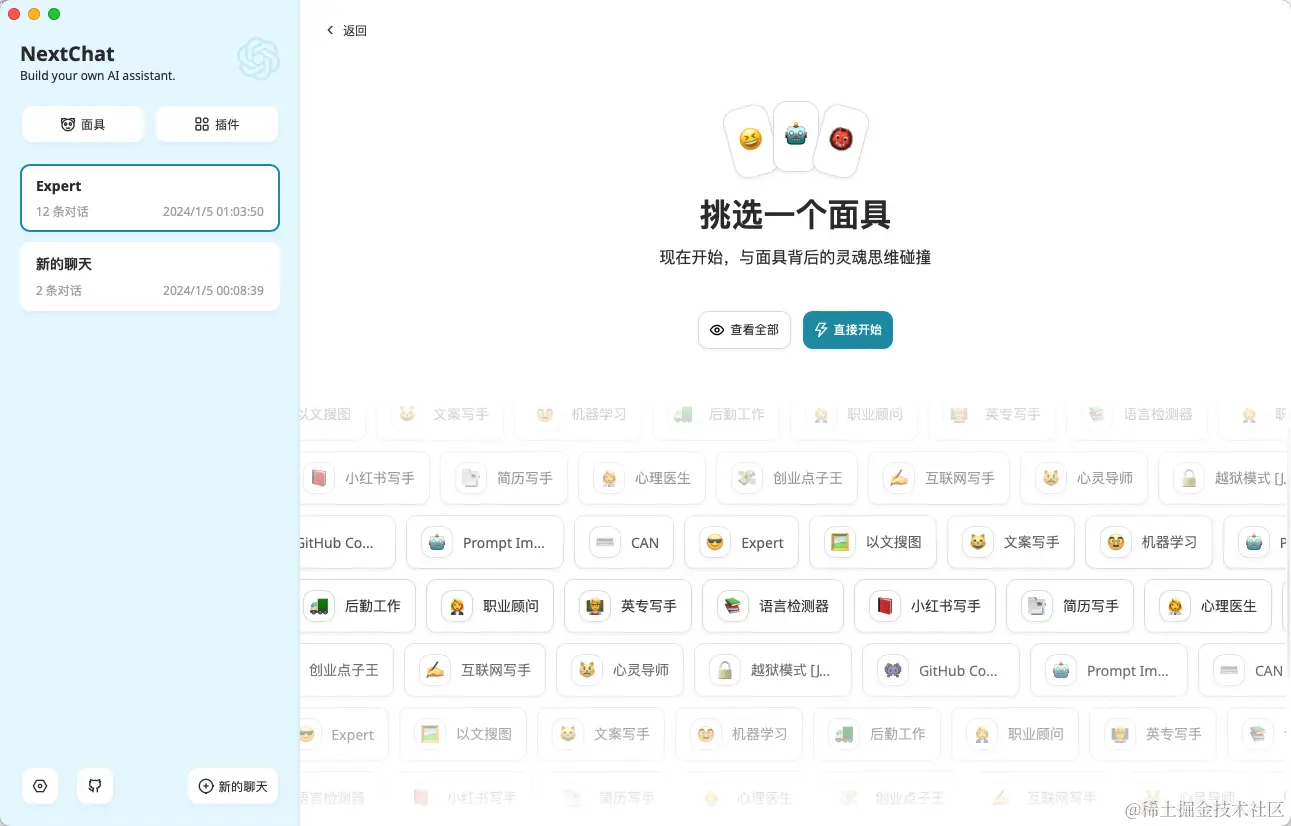Screen dimensions: 1291x826
Task: Click 直接开始 to start directly
Action: click(848, 330)
